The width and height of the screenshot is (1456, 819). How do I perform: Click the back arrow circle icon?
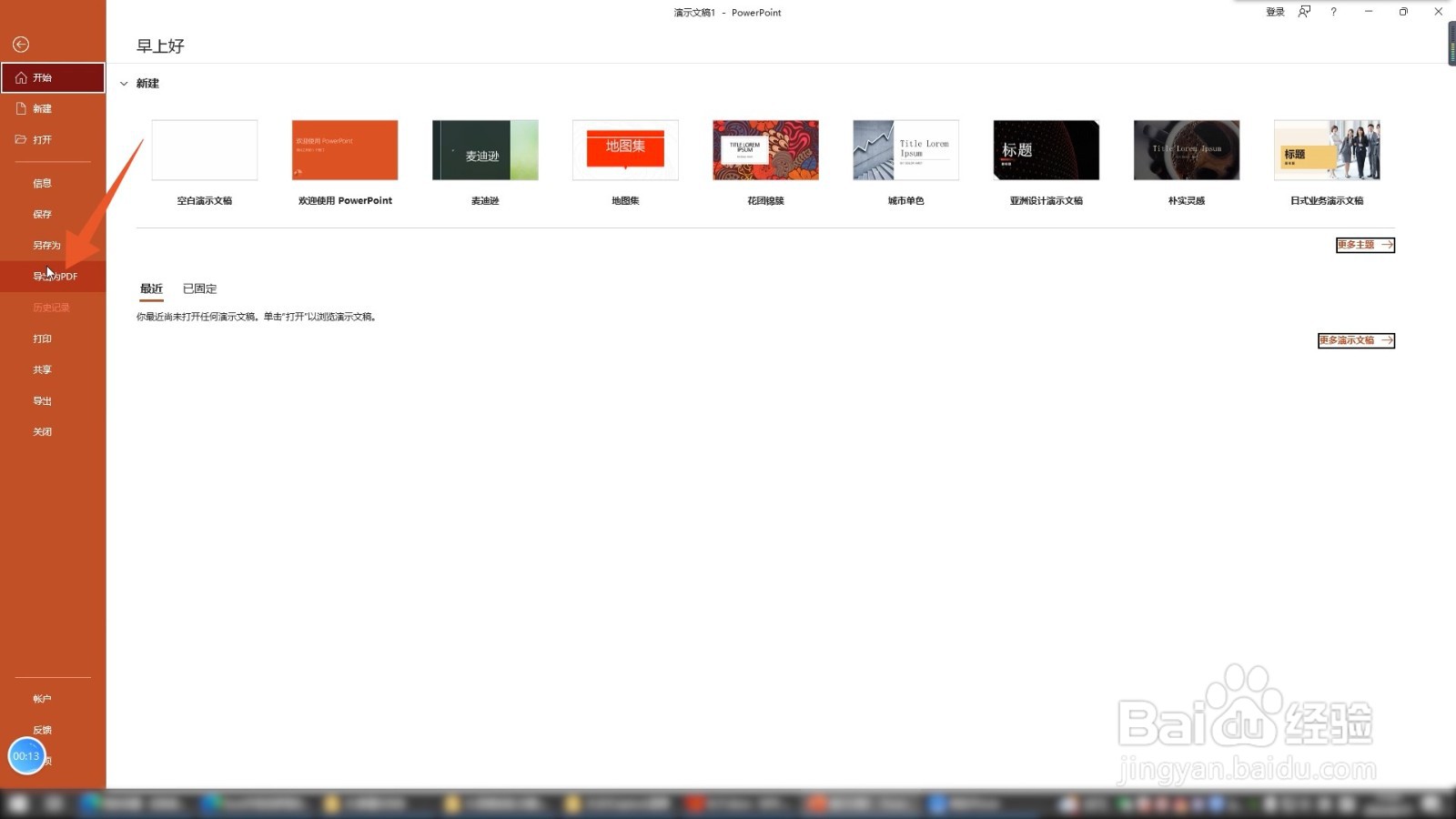[21, 45]
